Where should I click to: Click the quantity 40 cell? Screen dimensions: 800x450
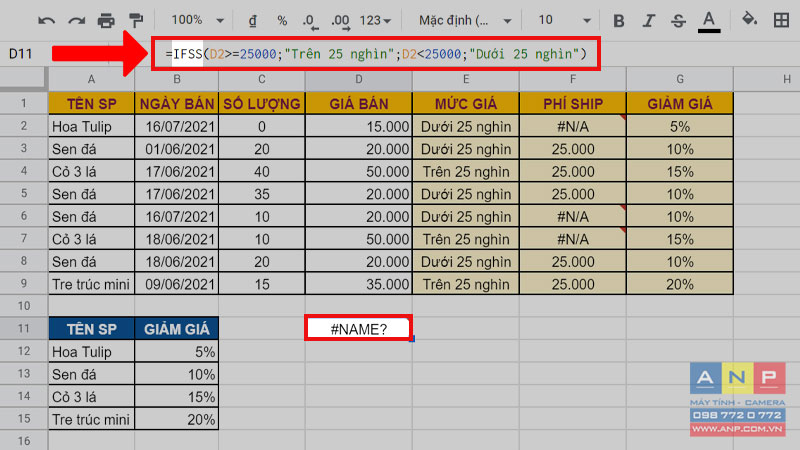click(x=262, y=171)
